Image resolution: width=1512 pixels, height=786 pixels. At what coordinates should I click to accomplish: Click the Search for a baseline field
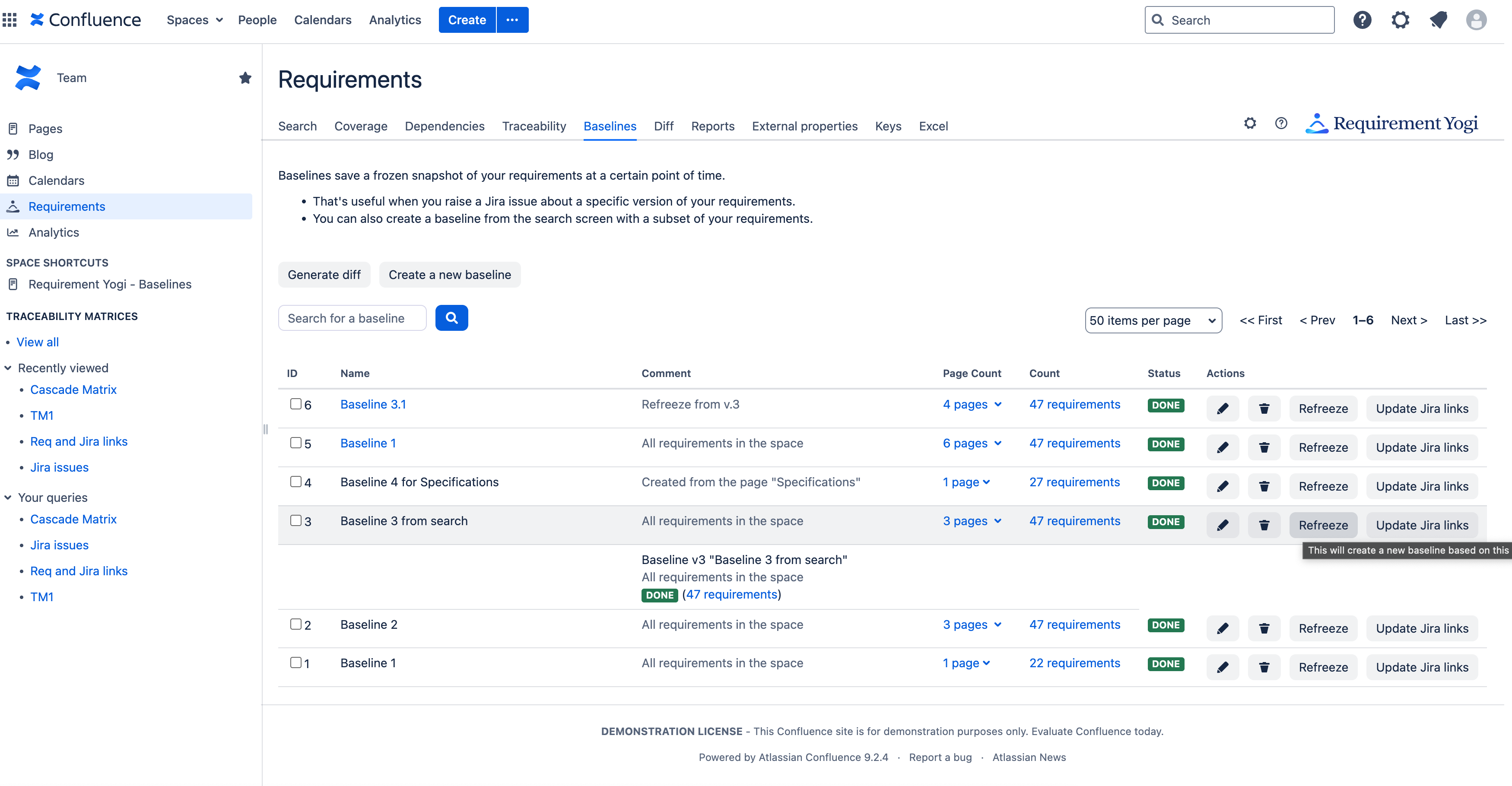352,318
